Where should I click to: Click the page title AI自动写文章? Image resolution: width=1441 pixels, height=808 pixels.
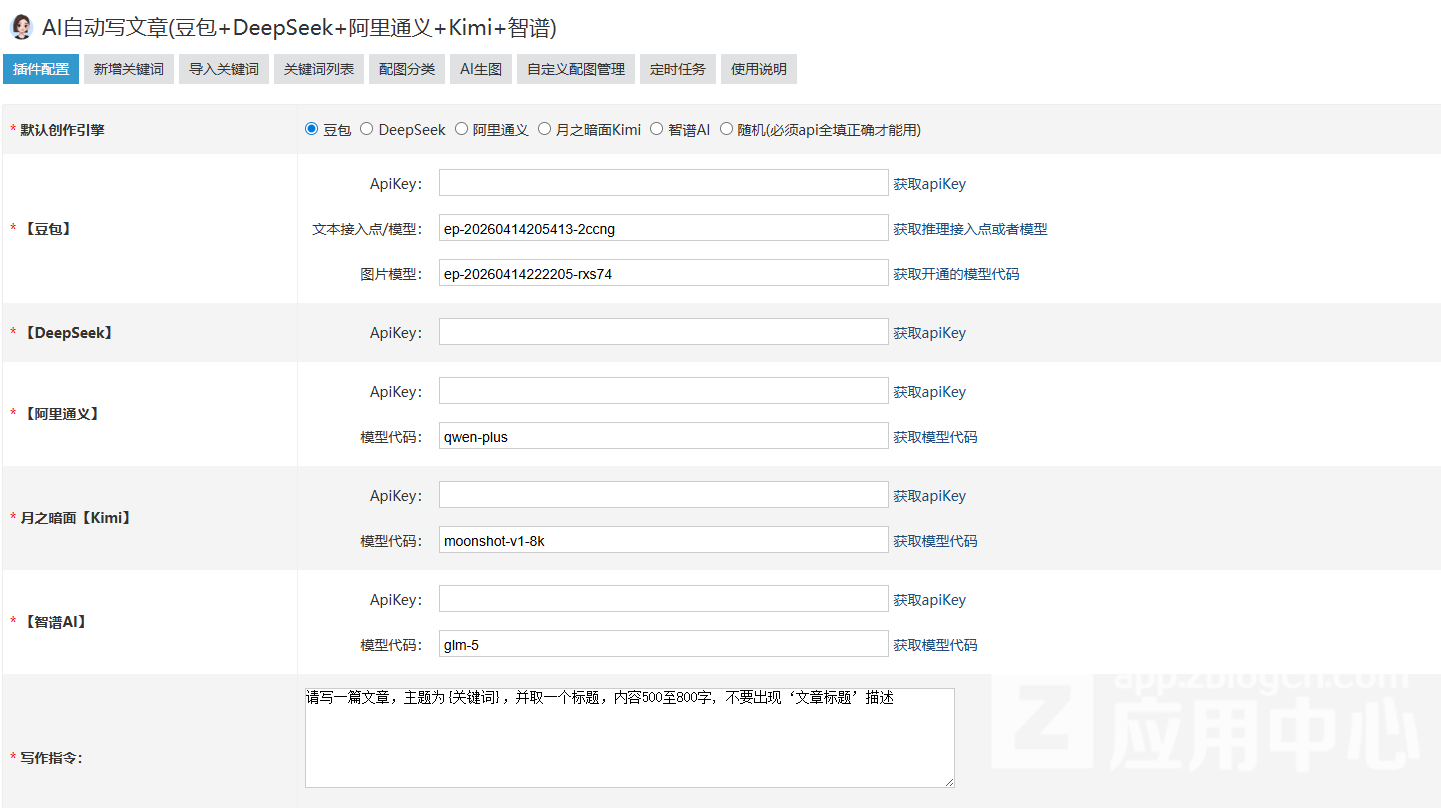click(x=299, y=28)
